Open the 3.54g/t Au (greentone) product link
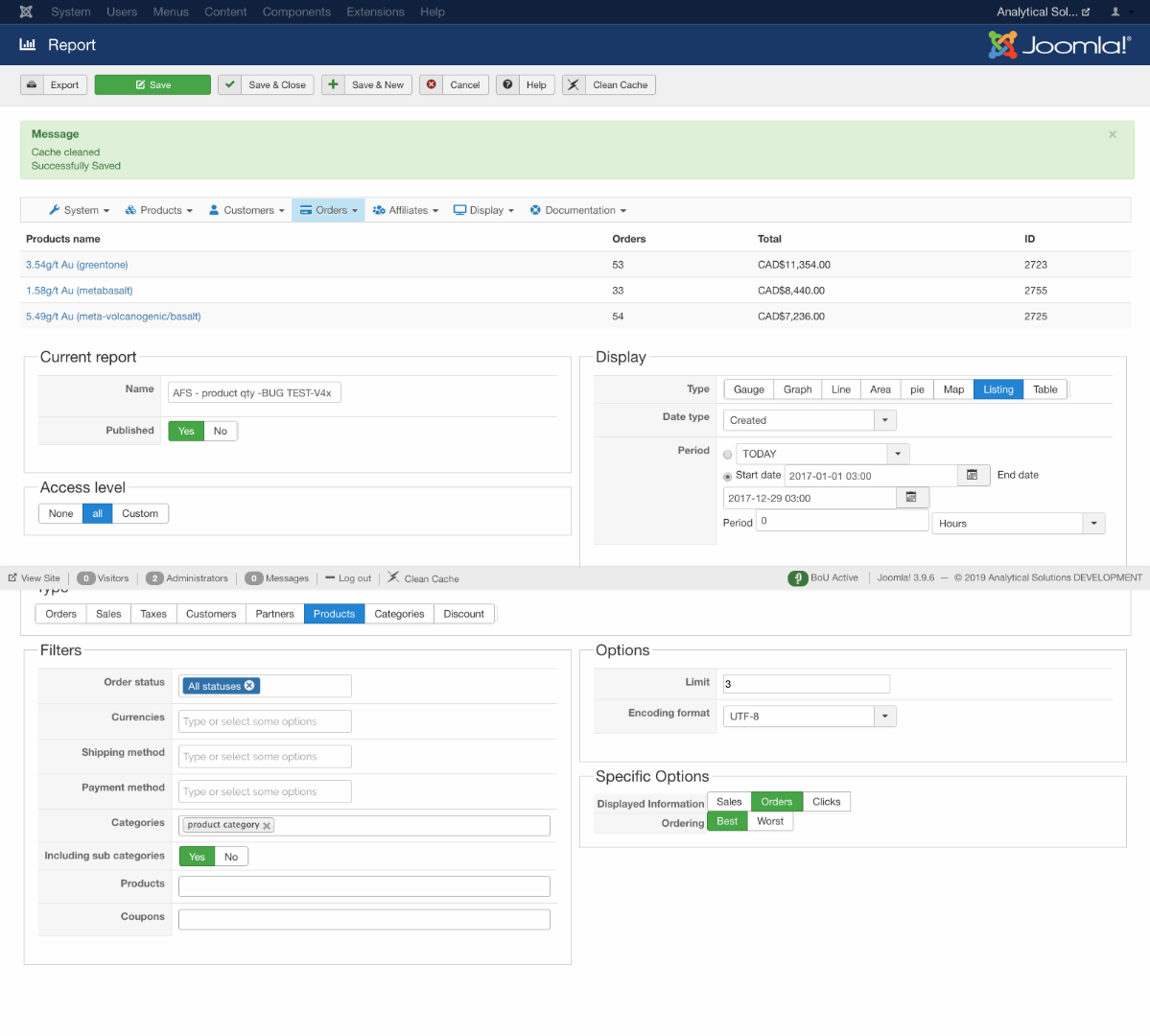The height and width of the screenshot is (1036, 1150). 77,265
